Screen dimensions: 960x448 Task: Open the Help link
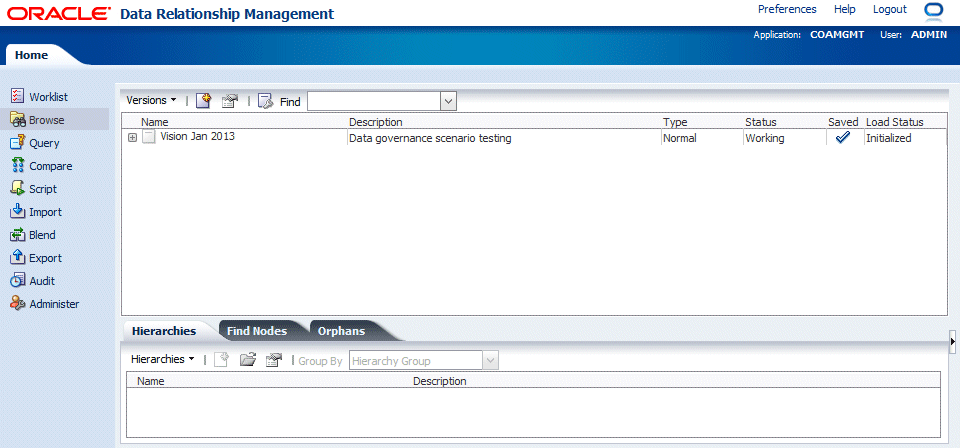(844, 9)
